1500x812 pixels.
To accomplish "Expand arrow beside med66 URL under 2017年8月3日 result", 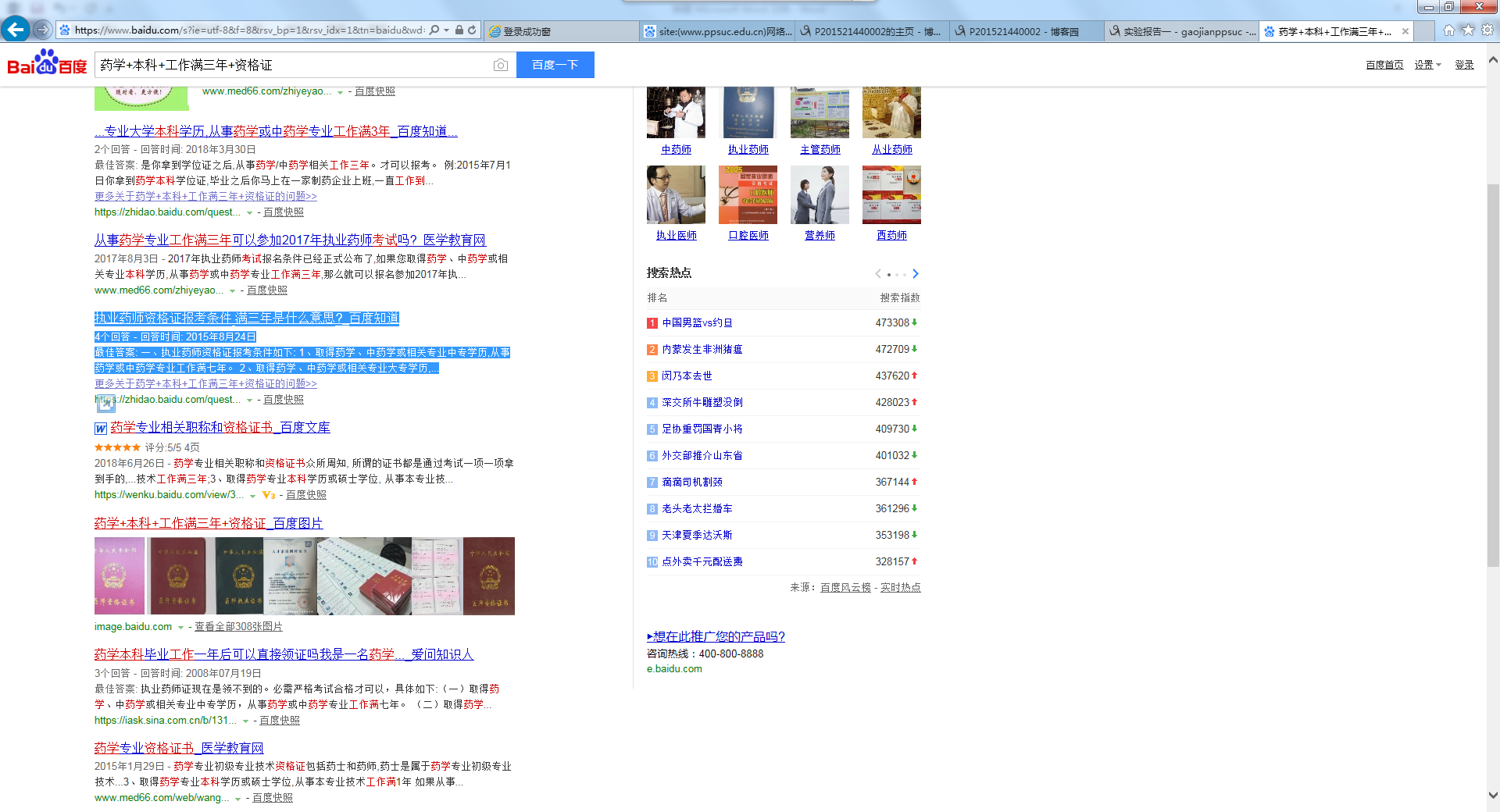I will (x=232, y=290).
